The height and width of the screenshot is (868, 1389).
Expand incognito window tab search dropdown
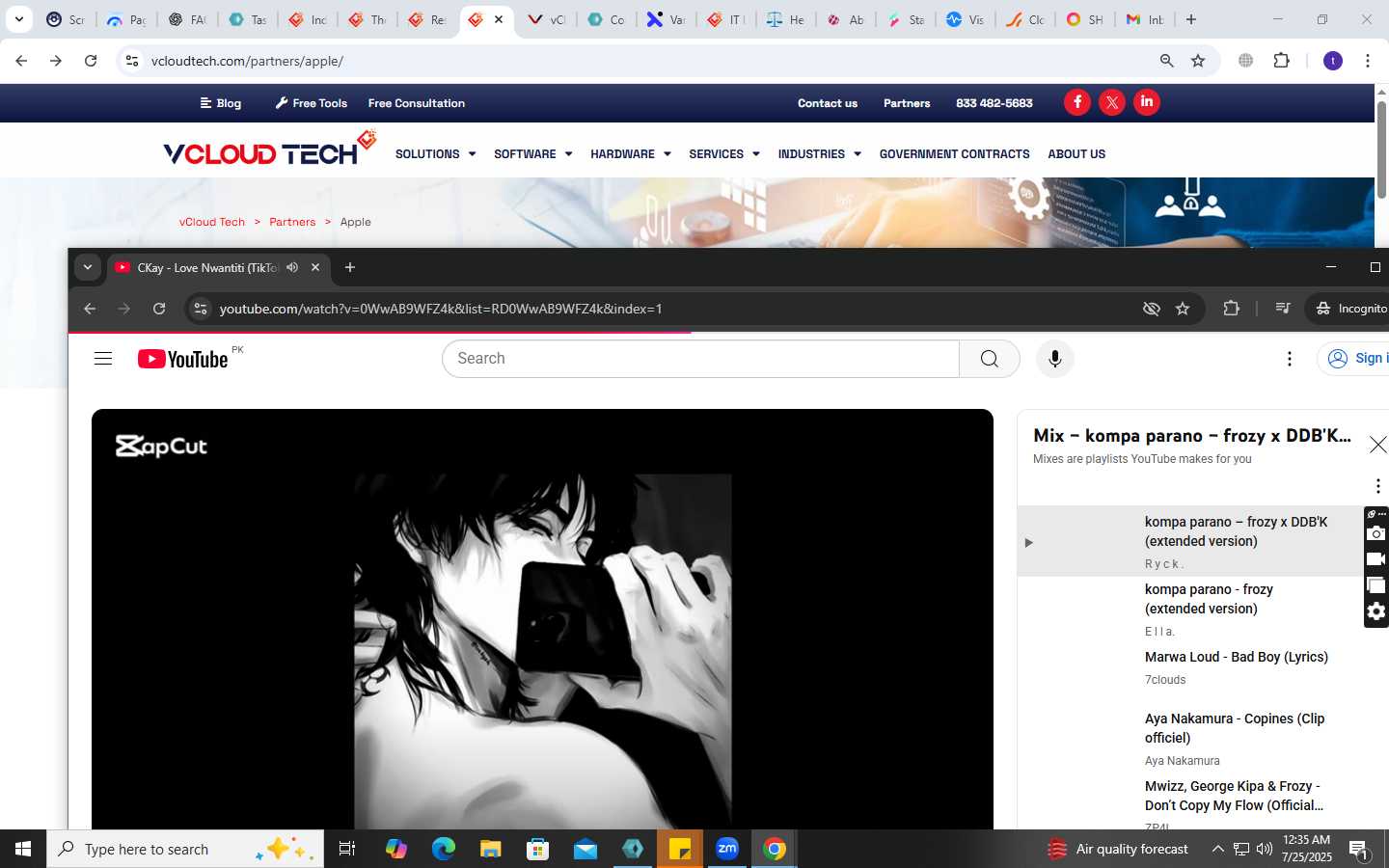click(x=88, y=267)
